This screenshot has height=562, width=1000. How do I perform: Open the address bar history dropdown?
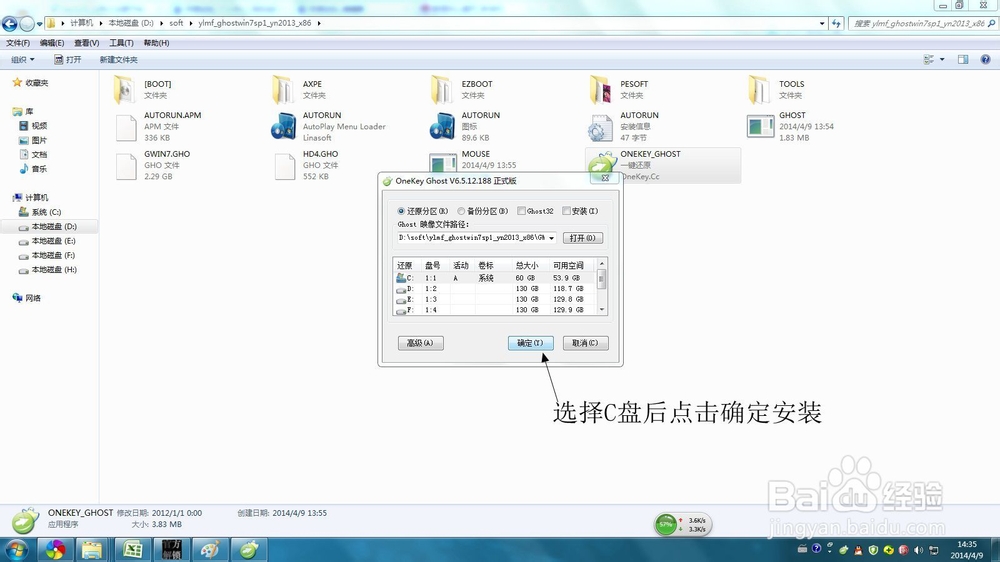tap(822, 24)
